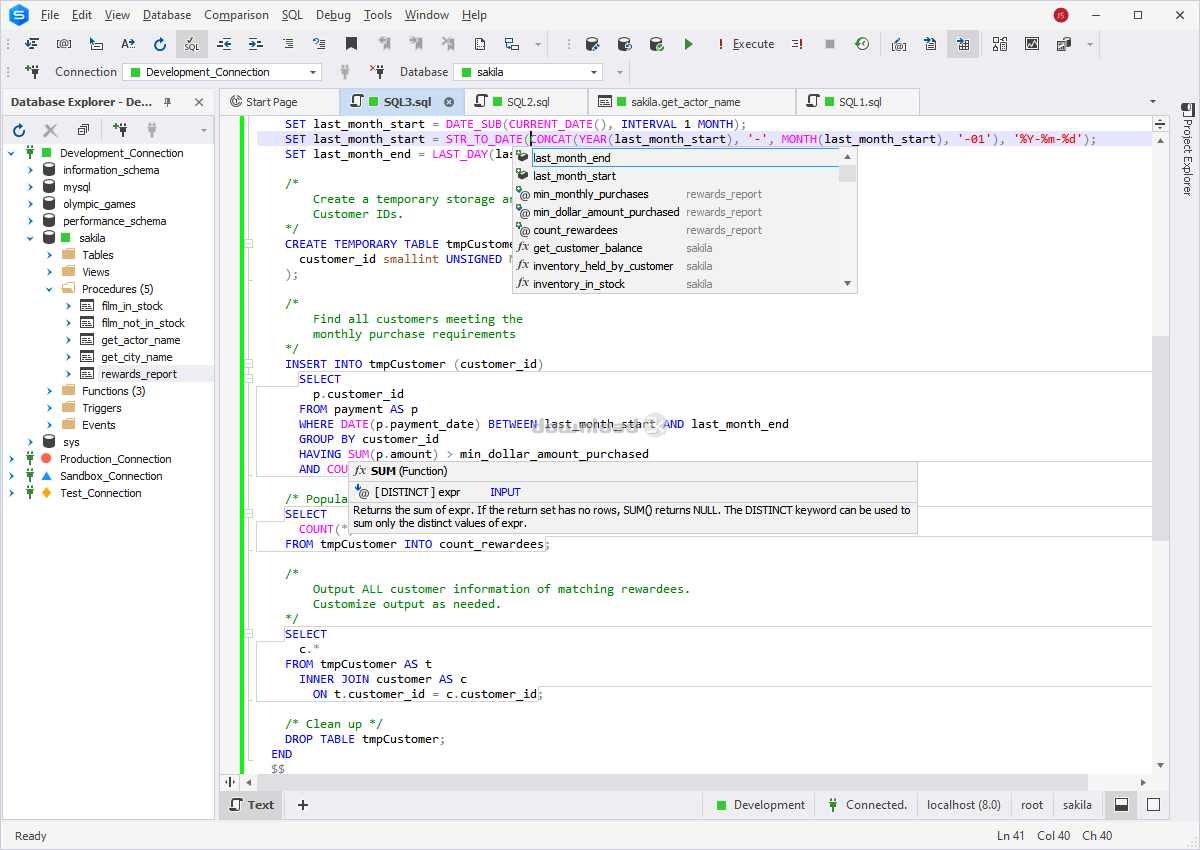Expand the Functions (3) folder
The height and width of the screenshot is (850, 1200).
49,391
